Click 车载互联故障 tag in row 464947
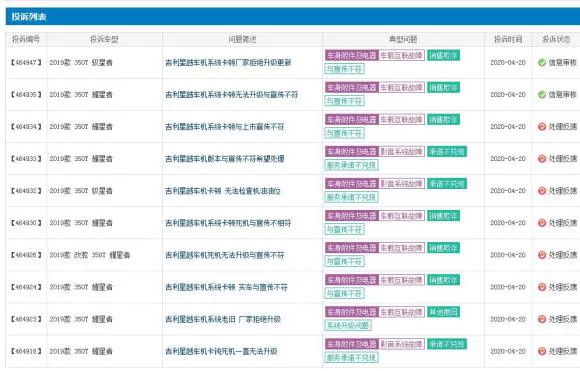The height and width of the screenshot is (371, 580). click(x=401, y=55)
